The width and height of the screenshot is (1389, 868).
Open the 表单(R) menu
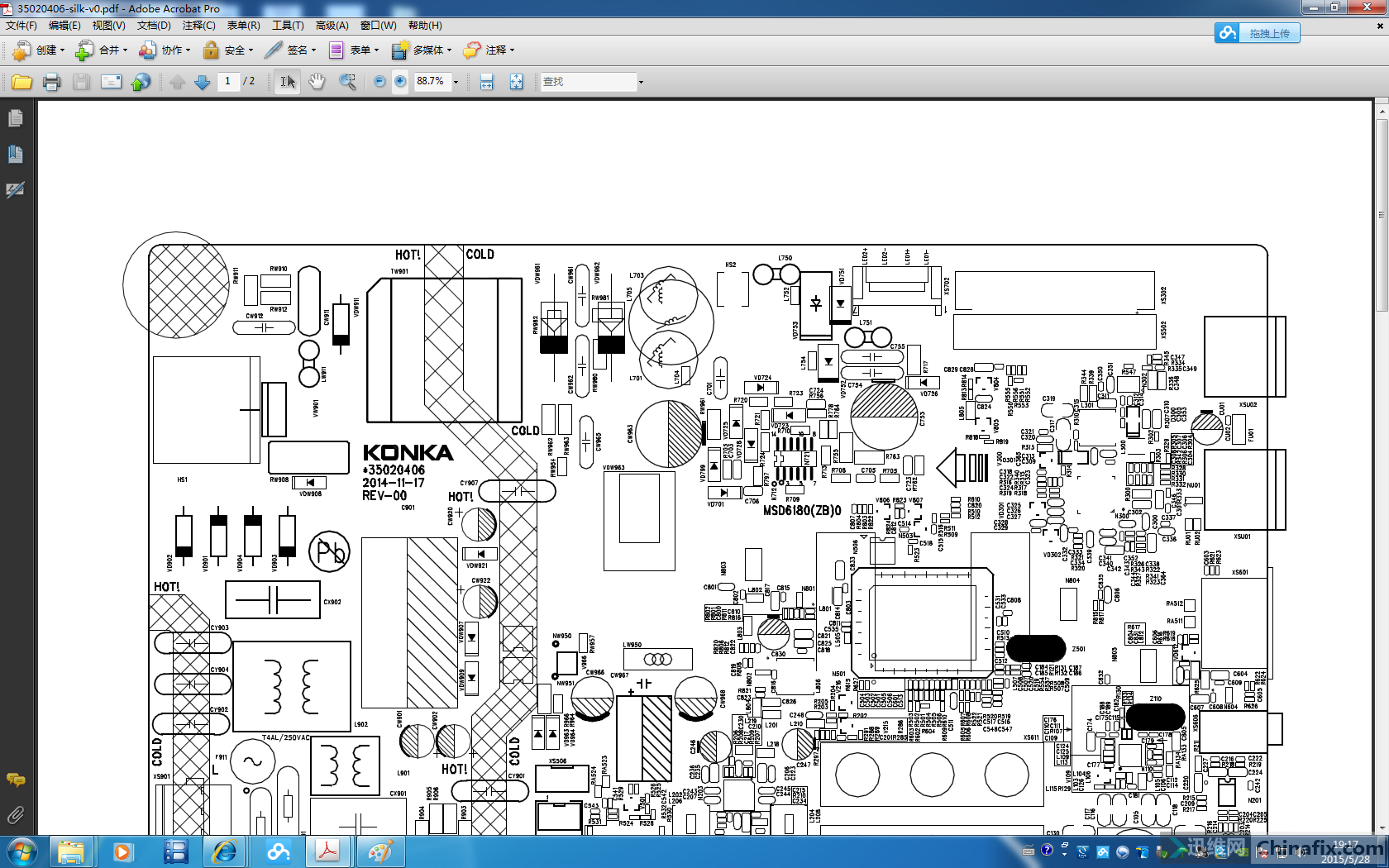243,26
